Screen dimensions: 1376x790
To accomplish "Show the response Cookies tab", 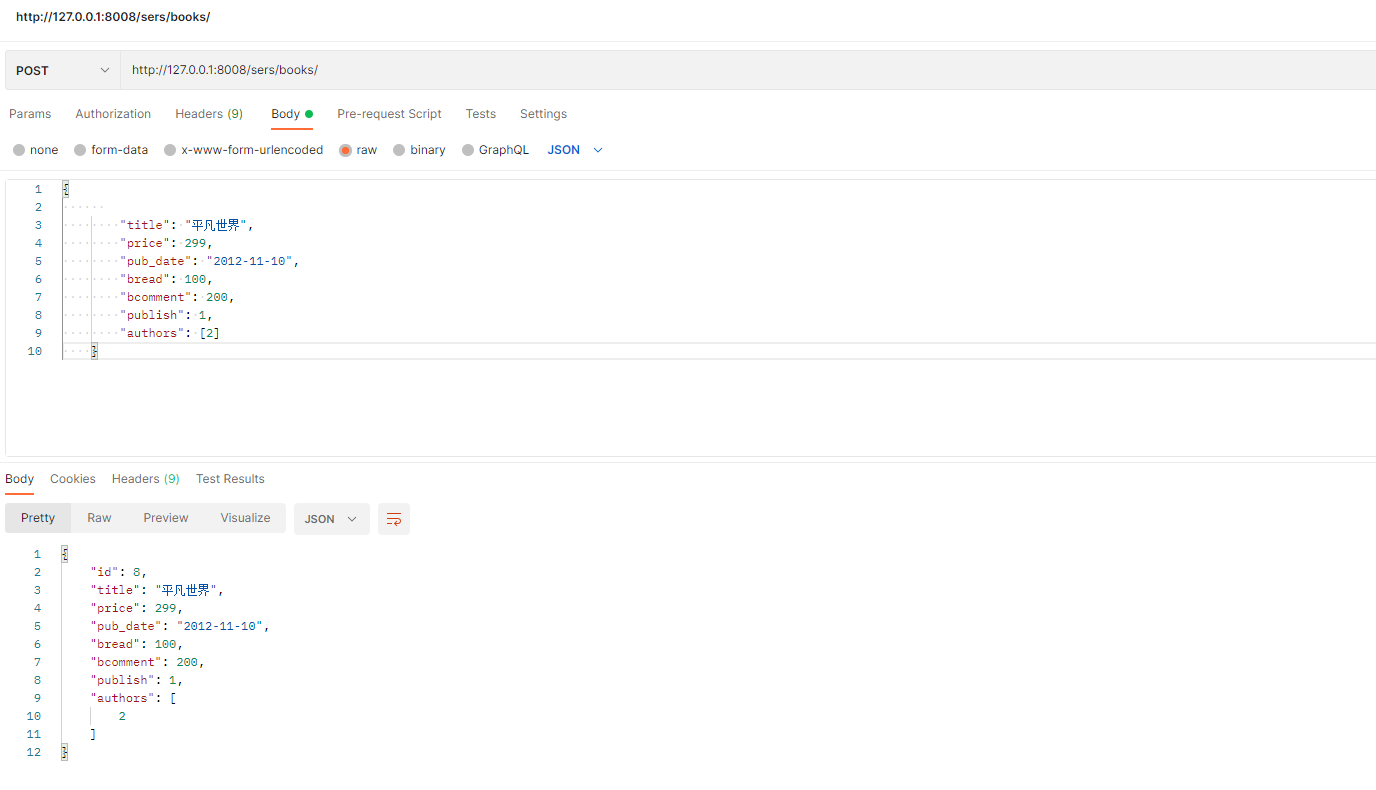I will click(x=73, y=479).
